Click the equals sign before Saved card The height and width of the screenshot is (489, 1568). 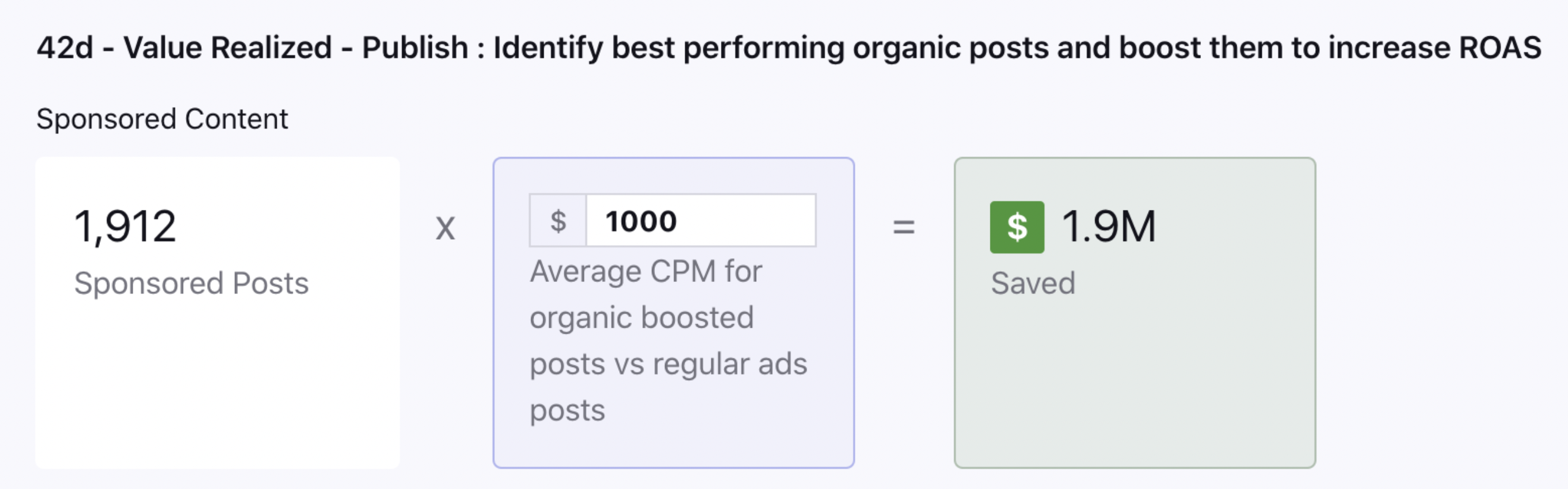pyautogui.click(x=904, y=228)
